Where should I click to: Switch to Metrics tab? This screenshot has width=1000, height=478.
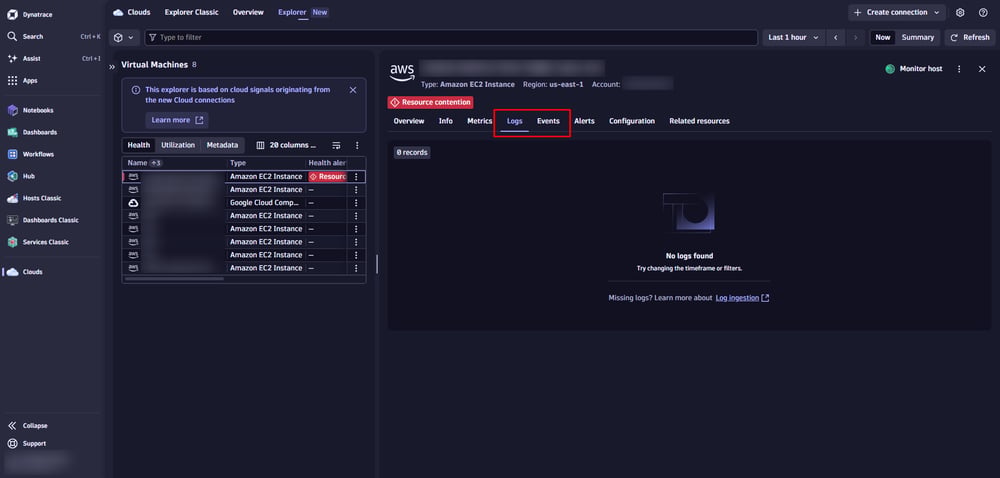click(x=480, y=121)
